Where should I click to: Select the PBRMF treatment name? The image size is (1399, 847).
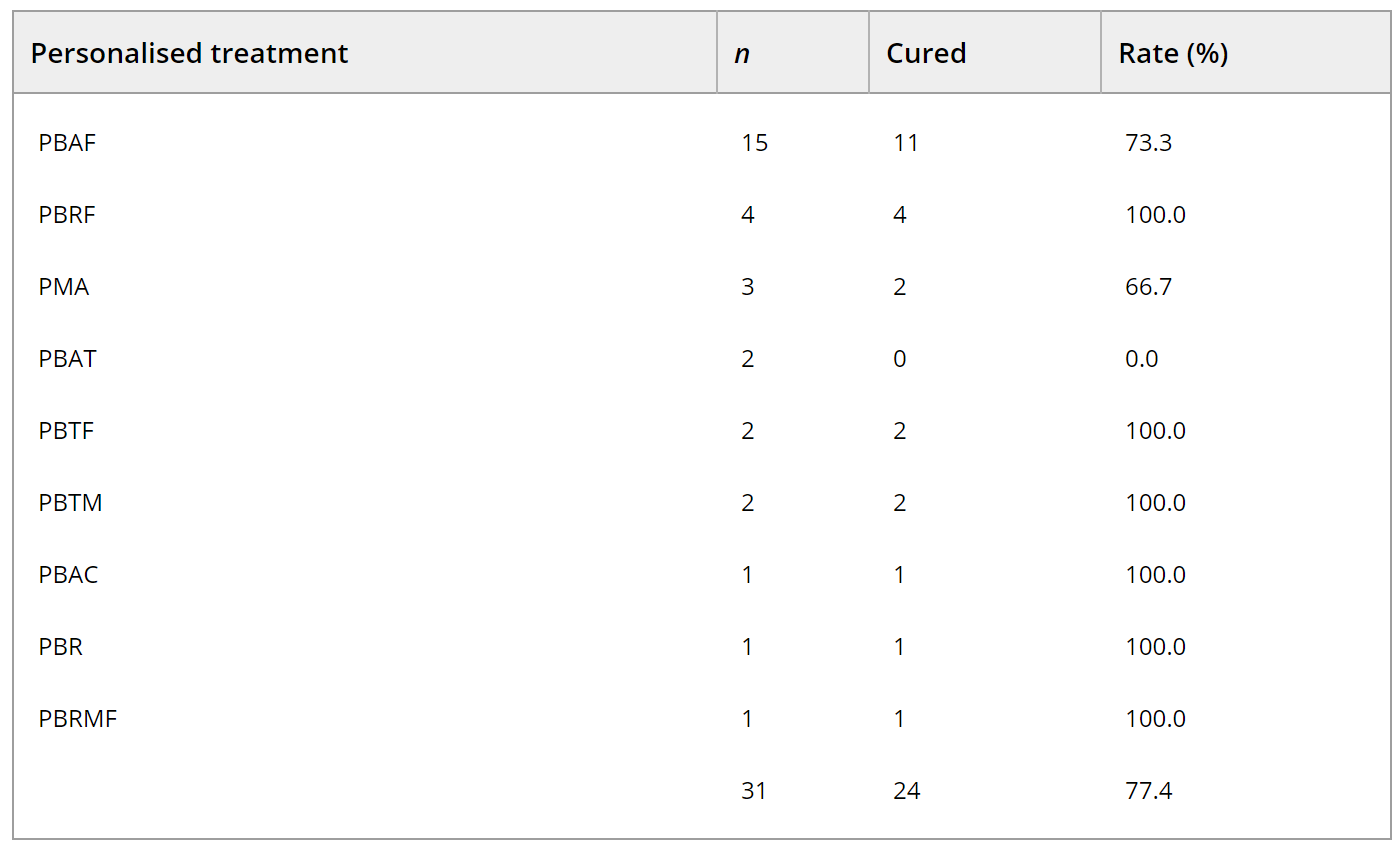[x=78, y=719]
